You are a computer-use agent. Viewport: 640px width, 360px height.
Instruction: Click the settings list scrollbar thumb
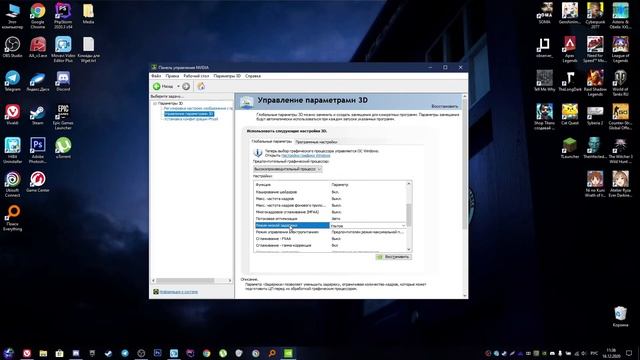(x=409, y=214)
